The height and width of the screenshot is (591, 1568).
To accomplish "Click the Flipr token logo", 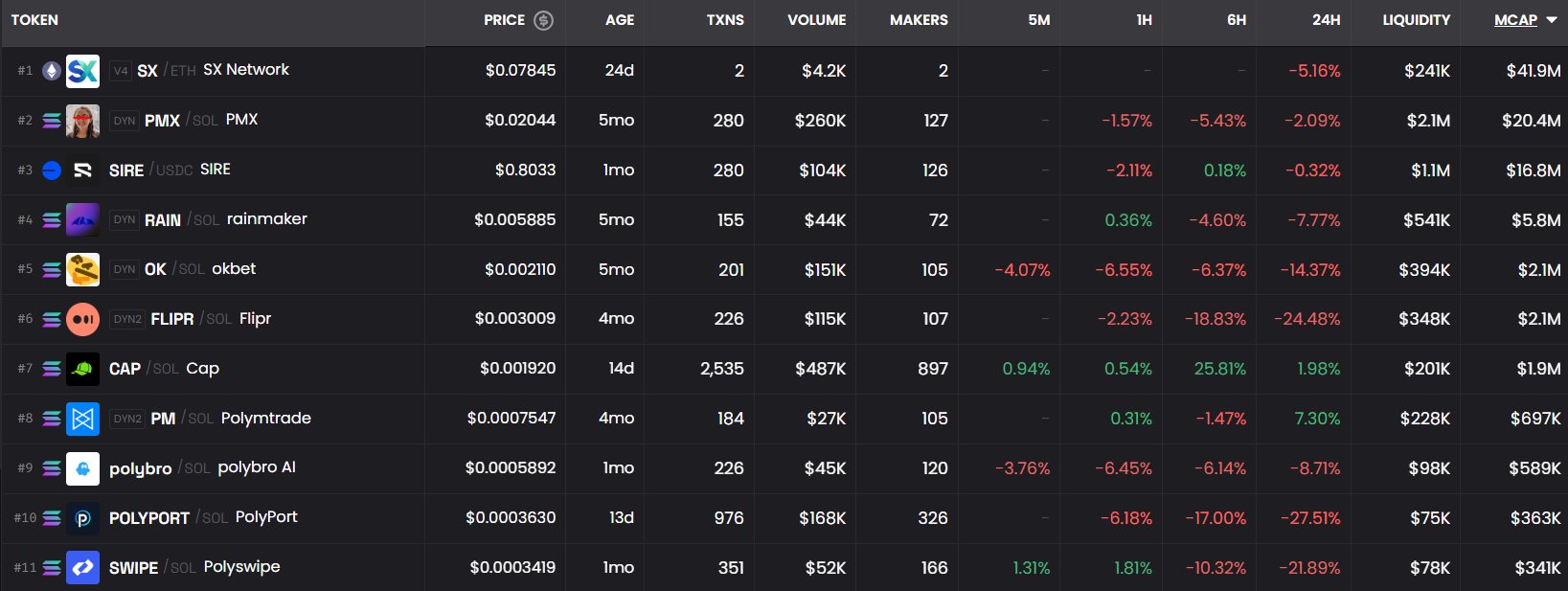I will [x=82, y=320].
